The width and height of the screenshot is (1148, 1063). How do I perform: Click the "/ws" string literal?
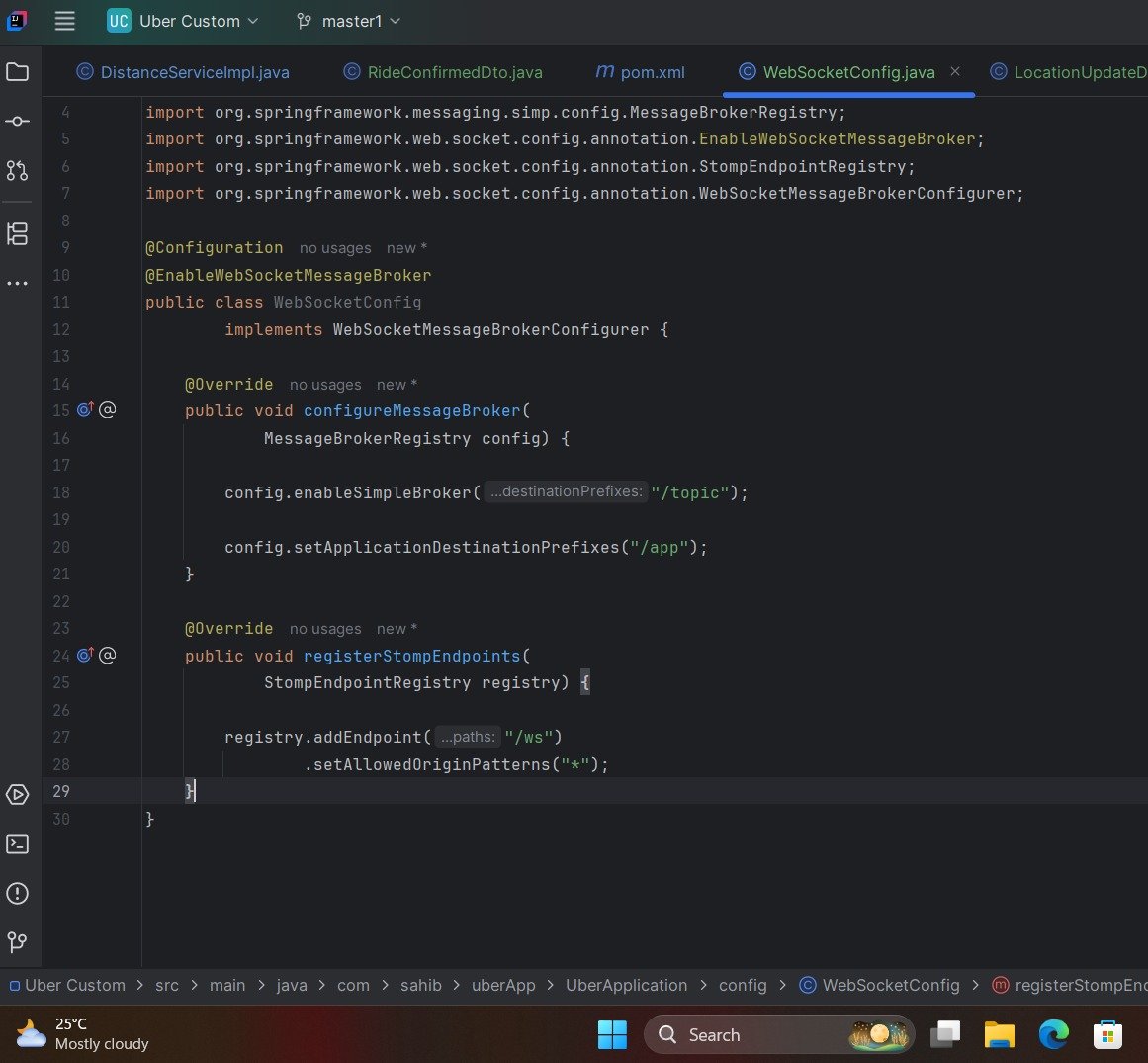coord(529,738)
